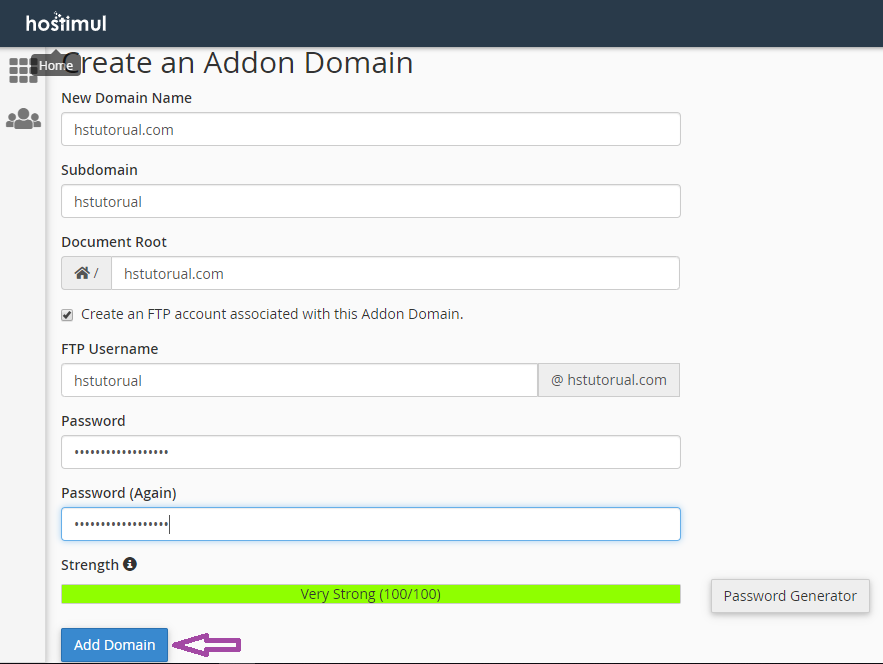Click the info icon next to Strength
The width and height of the screenshot is (883, 664).
130,564
